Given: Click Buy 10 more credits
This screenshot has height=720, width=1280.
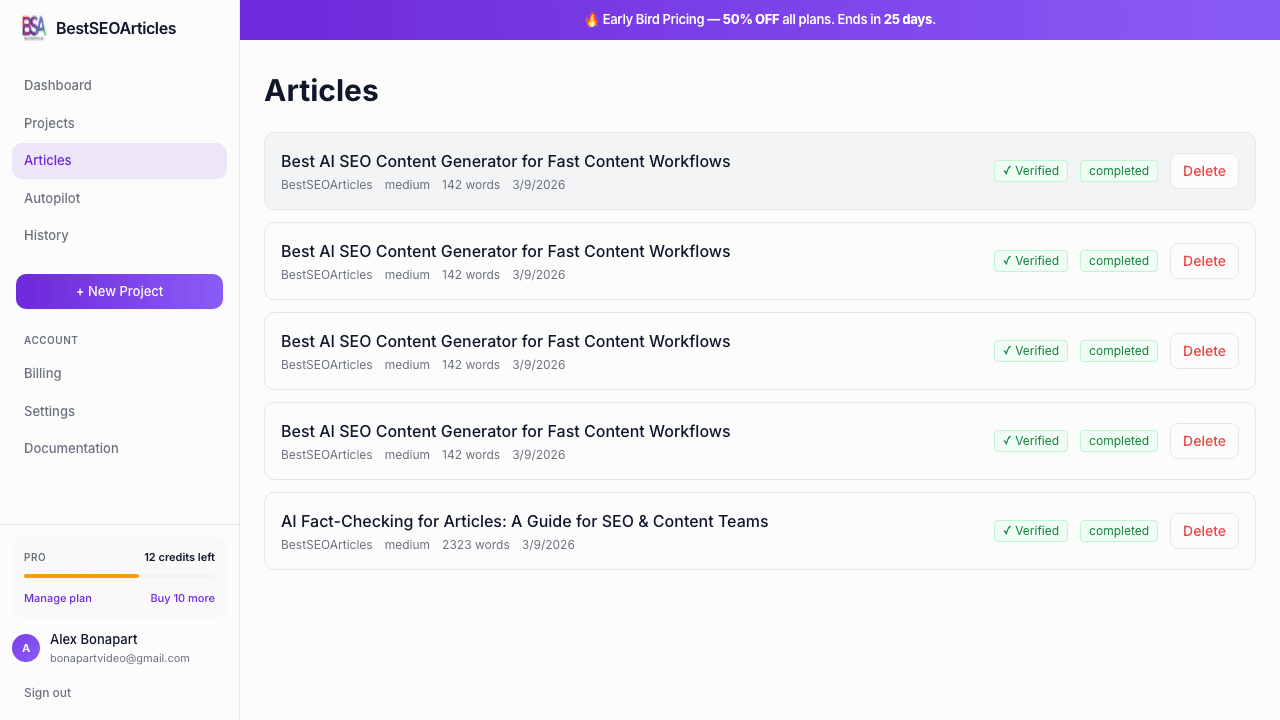Looking at the screenshot, I should pyautogui.click(x=182, y=598).
